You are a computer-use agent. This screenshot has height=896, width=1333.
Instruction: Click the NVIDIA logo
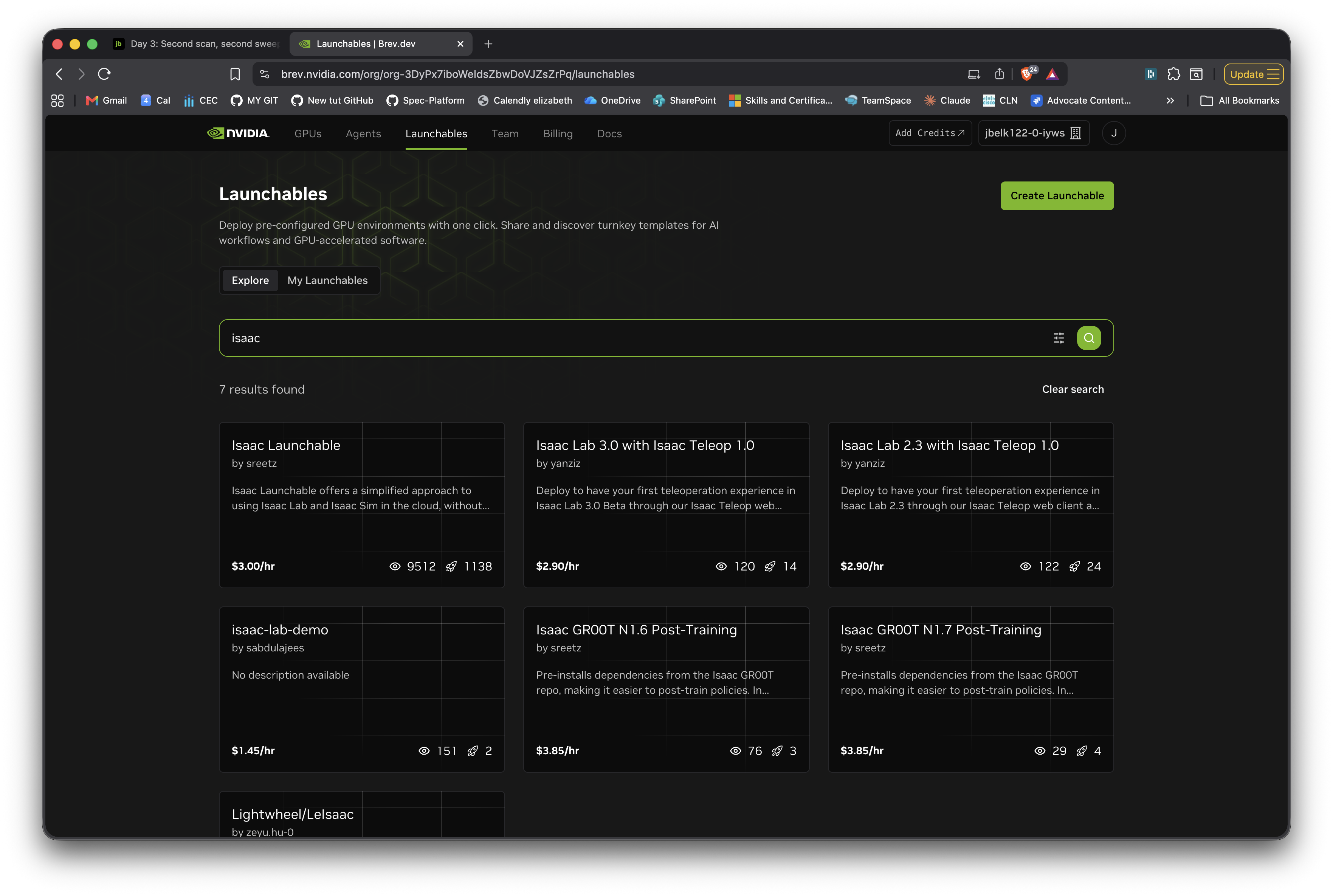point(238,133)
